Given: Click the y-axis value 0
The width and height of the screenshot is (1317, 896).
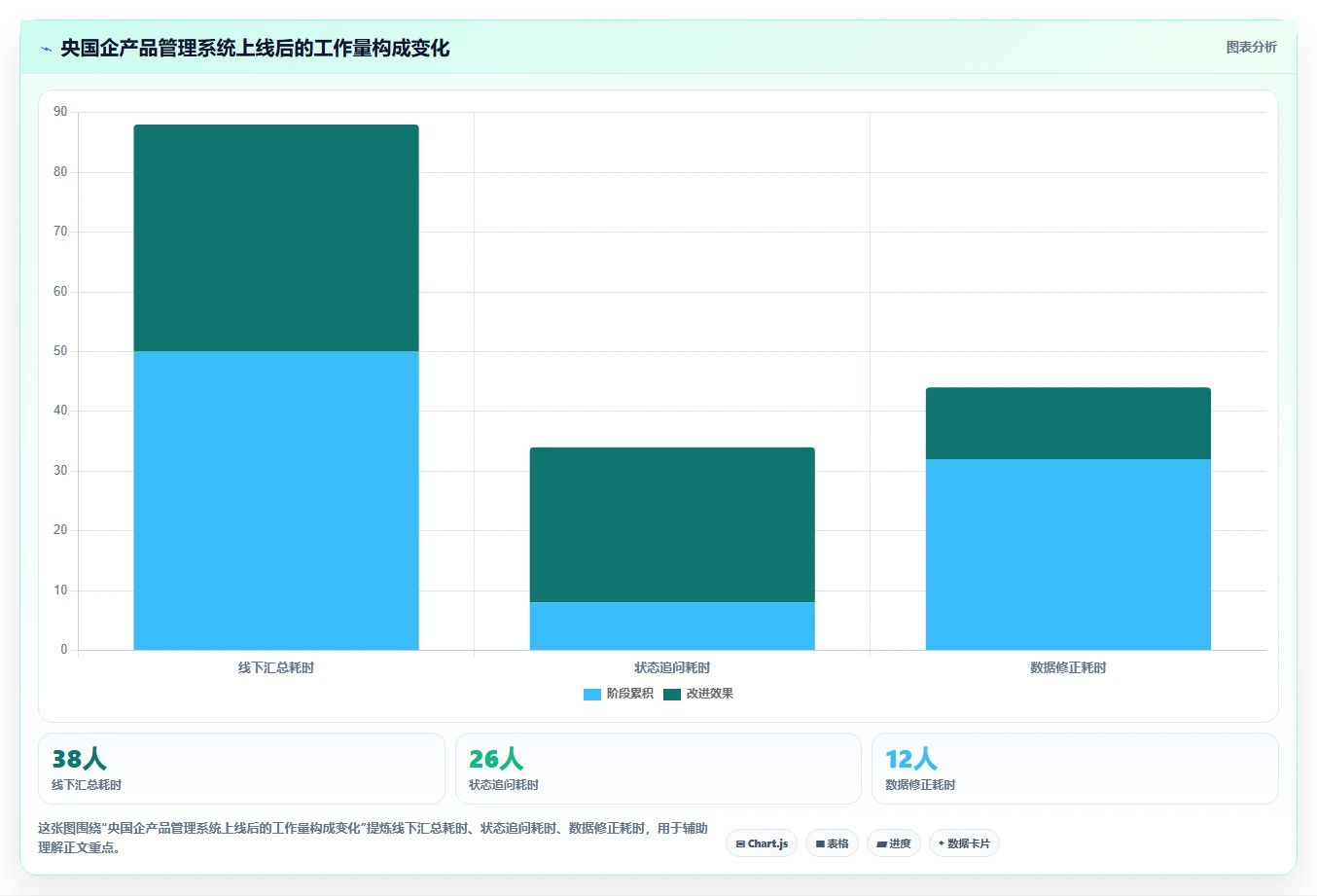Looking at the screenshot, I should click(64, 650).
